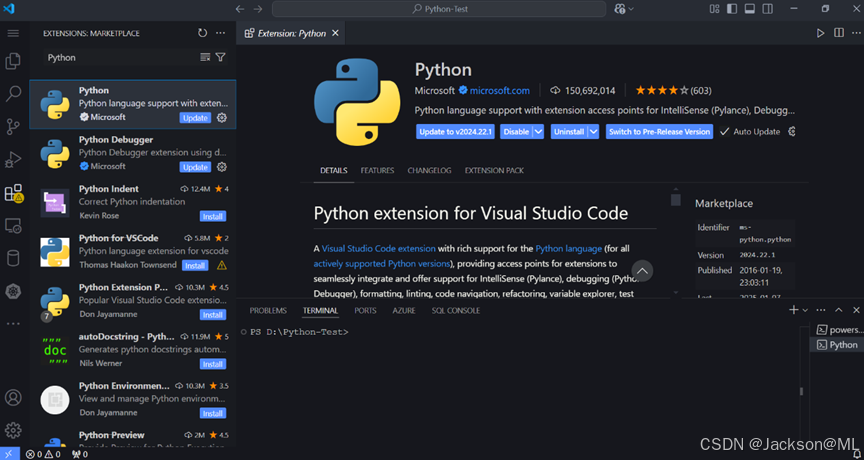The image size is (864, 460).
Task: Open Uninstall button dropdown arrow
Action: point(593,132)
